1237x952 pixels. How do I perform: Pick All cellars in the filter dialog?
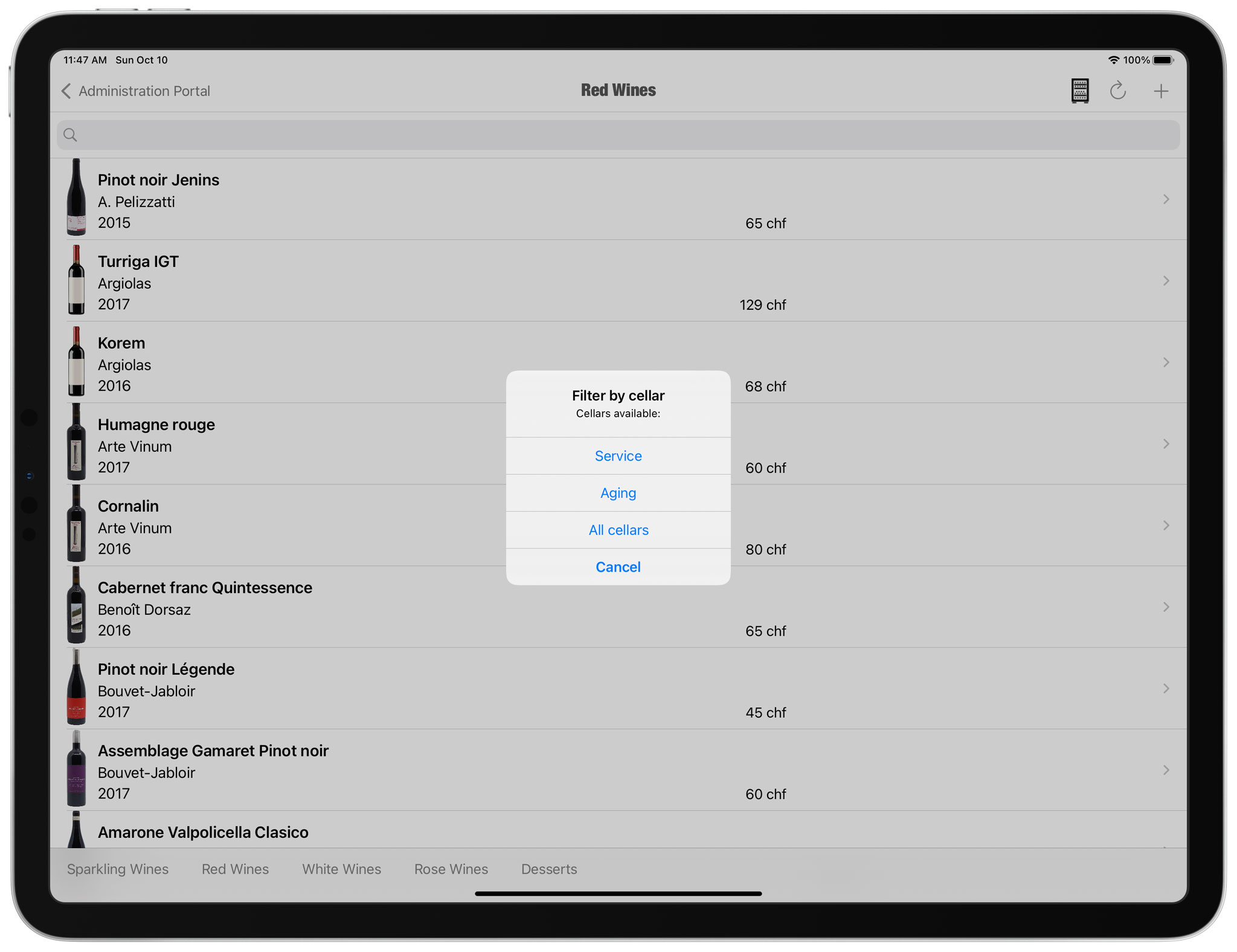(x=618, y=530)
